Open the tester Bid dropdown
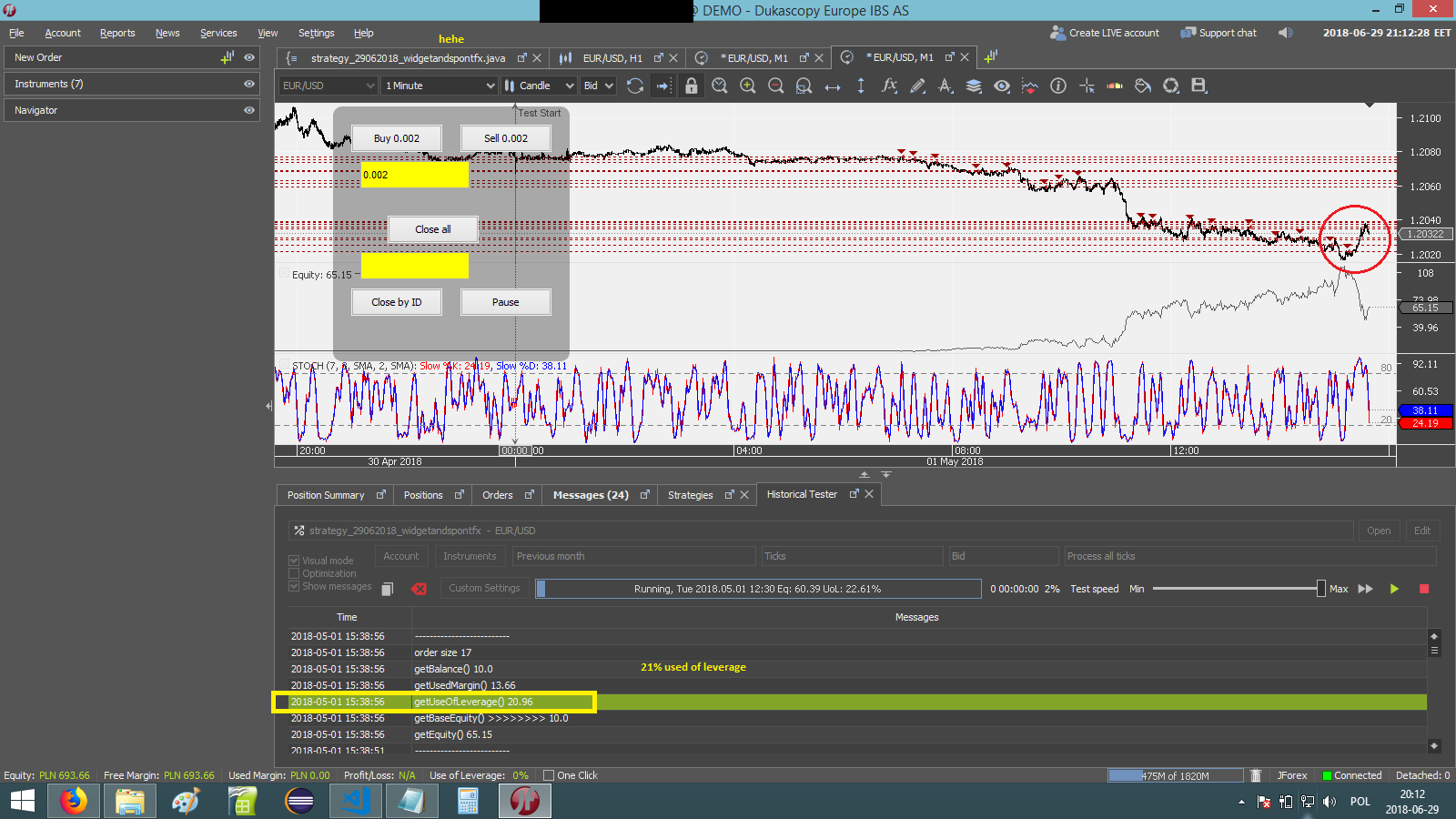 [x=1004, y=556]
